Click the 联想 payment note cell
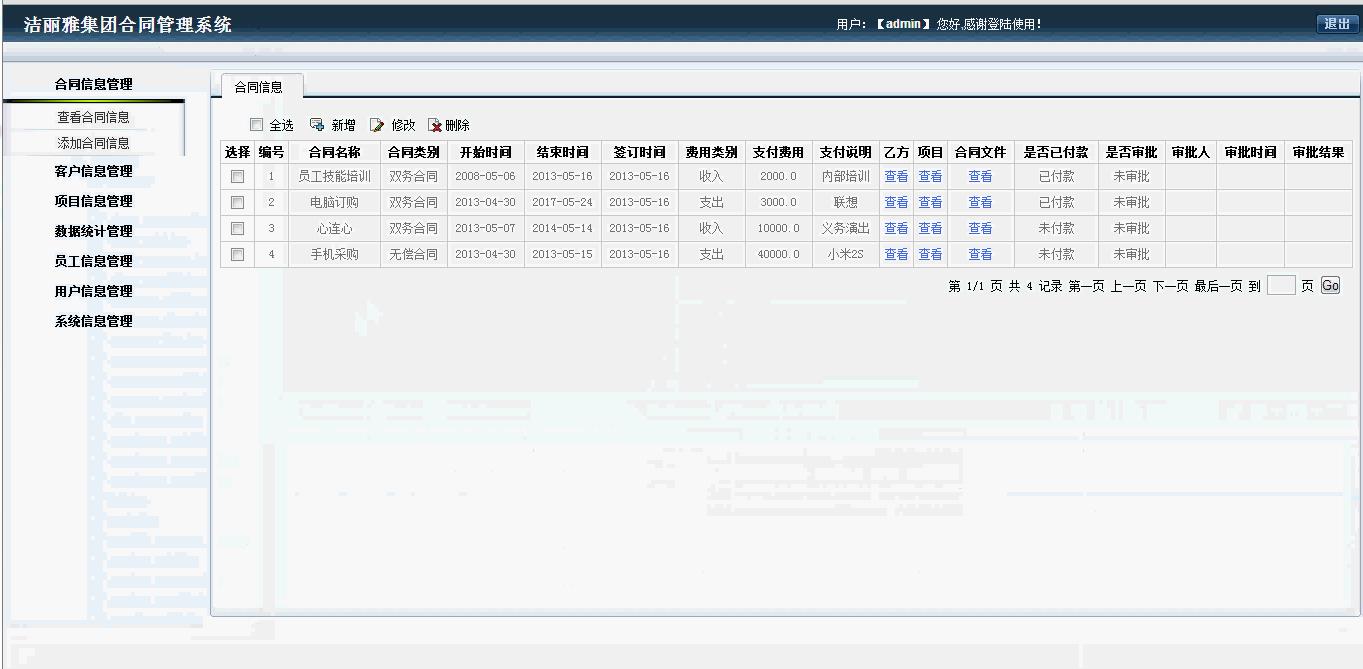Screen dimensions: 1363x669 coord(845,202)
